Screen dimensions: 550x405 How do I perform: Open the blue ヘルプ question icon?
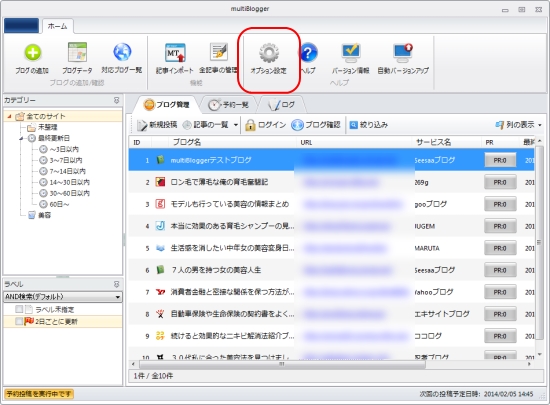(308, 53)
